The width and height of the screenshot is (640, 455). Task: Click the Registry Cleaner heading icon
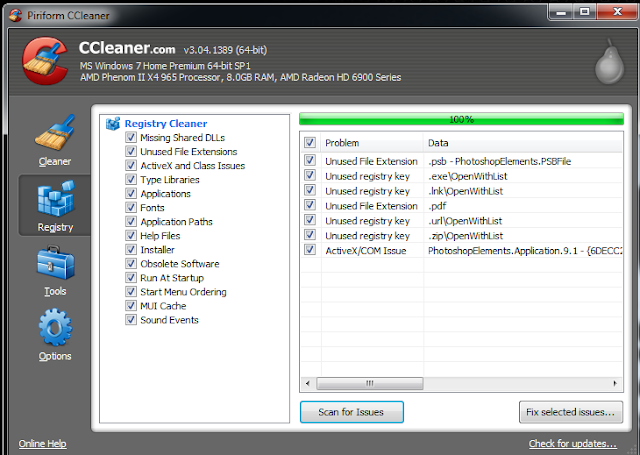[x=113, y=124]
